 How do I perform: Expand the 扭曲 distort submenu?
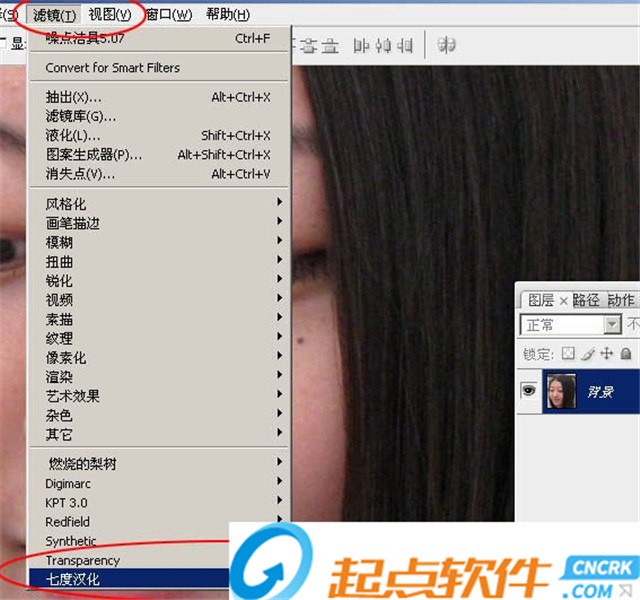pyautogui.click(x=159, y=261)
